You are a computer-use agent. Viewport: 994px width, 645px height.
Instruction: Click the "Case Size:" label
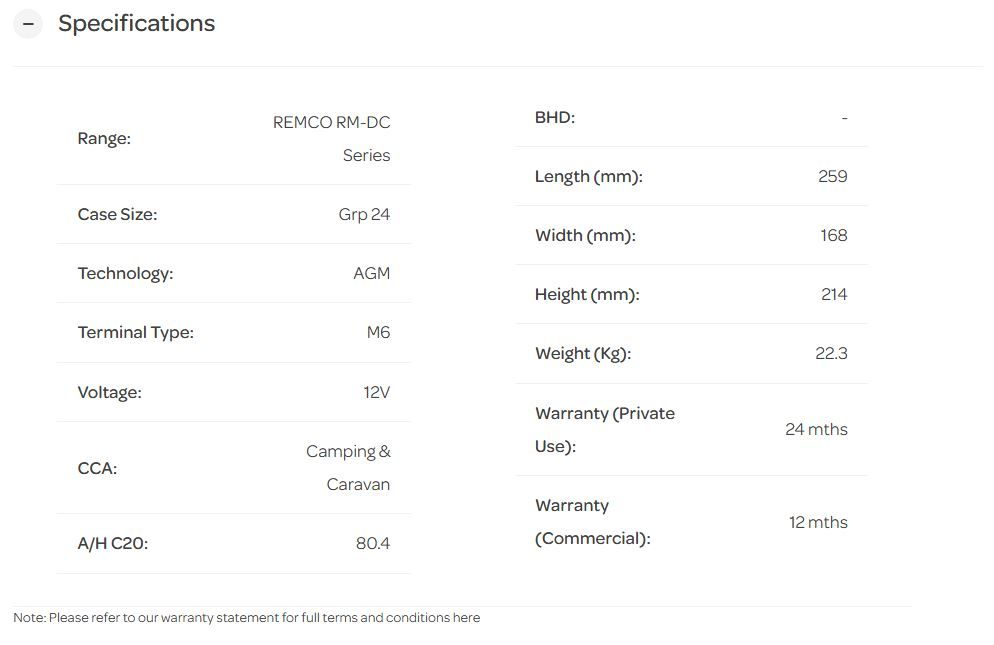coord(117,214)
